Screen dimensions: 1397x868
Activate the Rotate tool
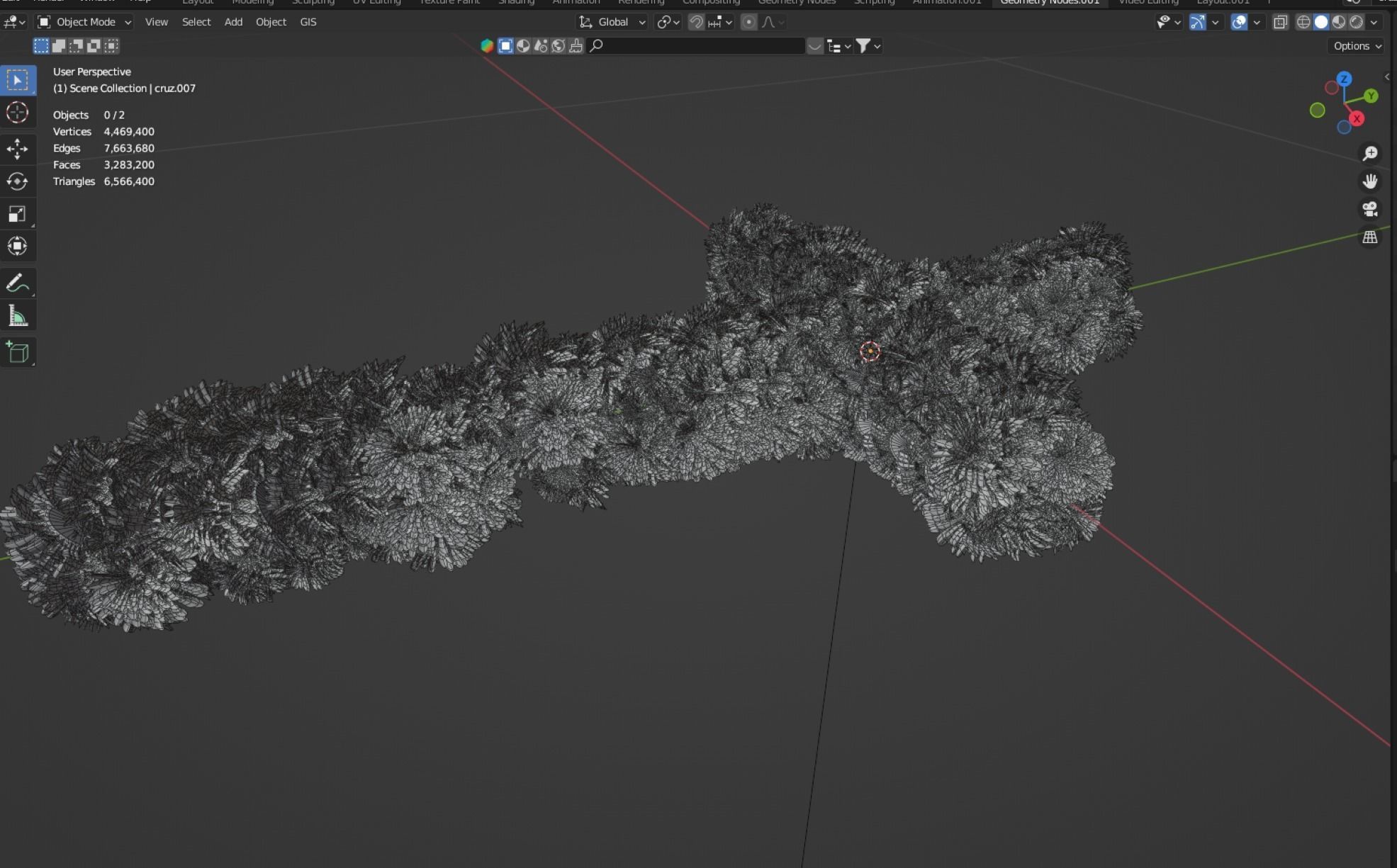click(17, 181)
